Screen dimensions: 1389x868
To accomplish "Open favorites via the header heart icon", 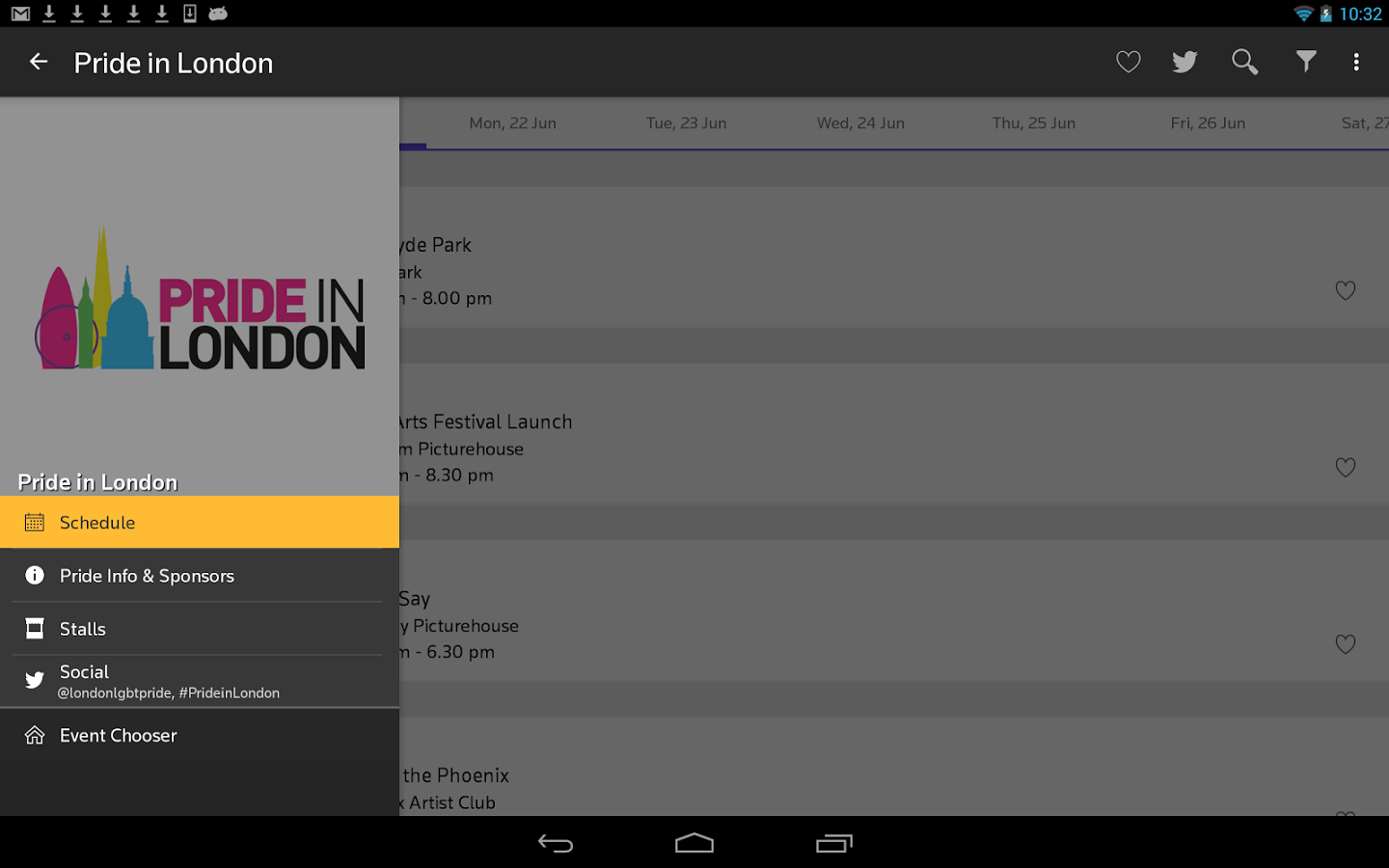I will [x=1129, y=63].
